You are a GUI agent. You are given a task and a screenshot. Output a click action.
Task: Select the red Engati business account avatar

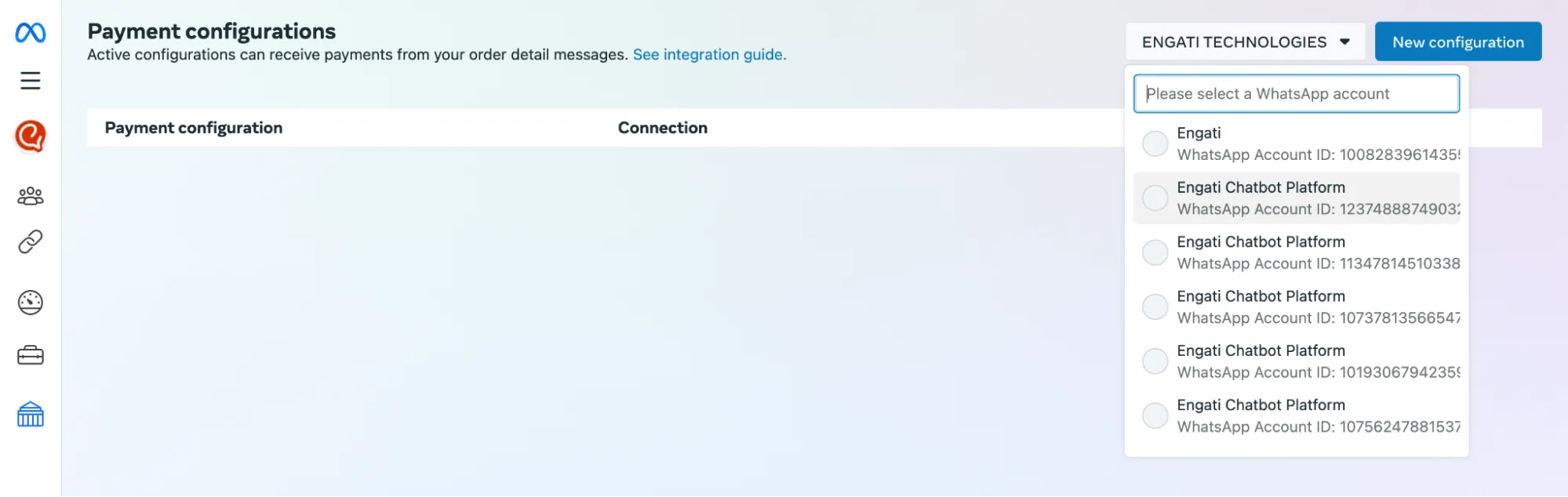(x=31, y=136)
